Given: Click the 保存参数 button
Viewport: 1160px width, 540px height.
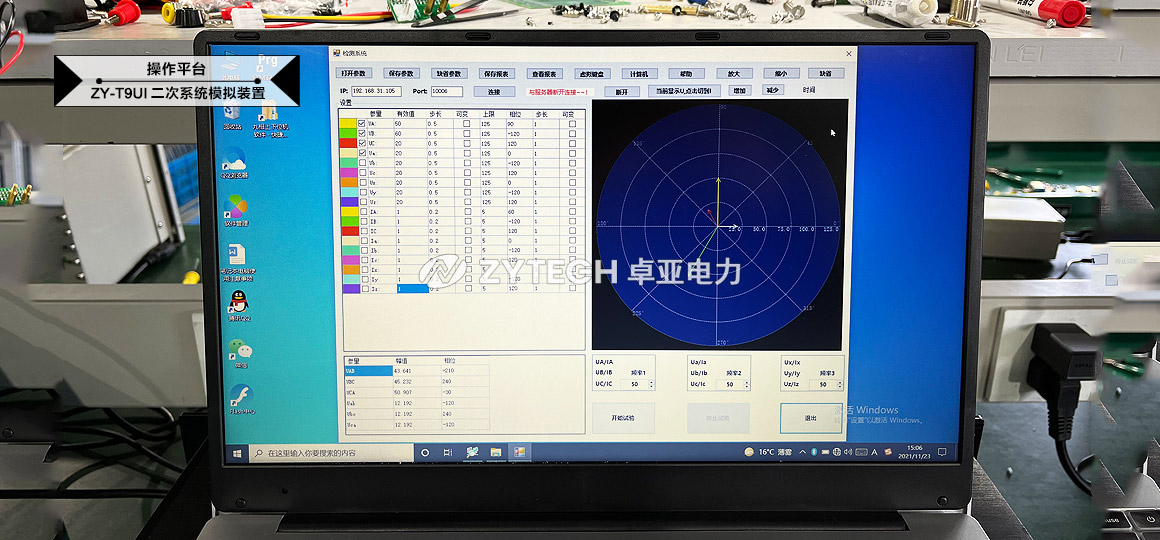Looking at the screenshot, I should pyautogui.click(x=402, y=73).
